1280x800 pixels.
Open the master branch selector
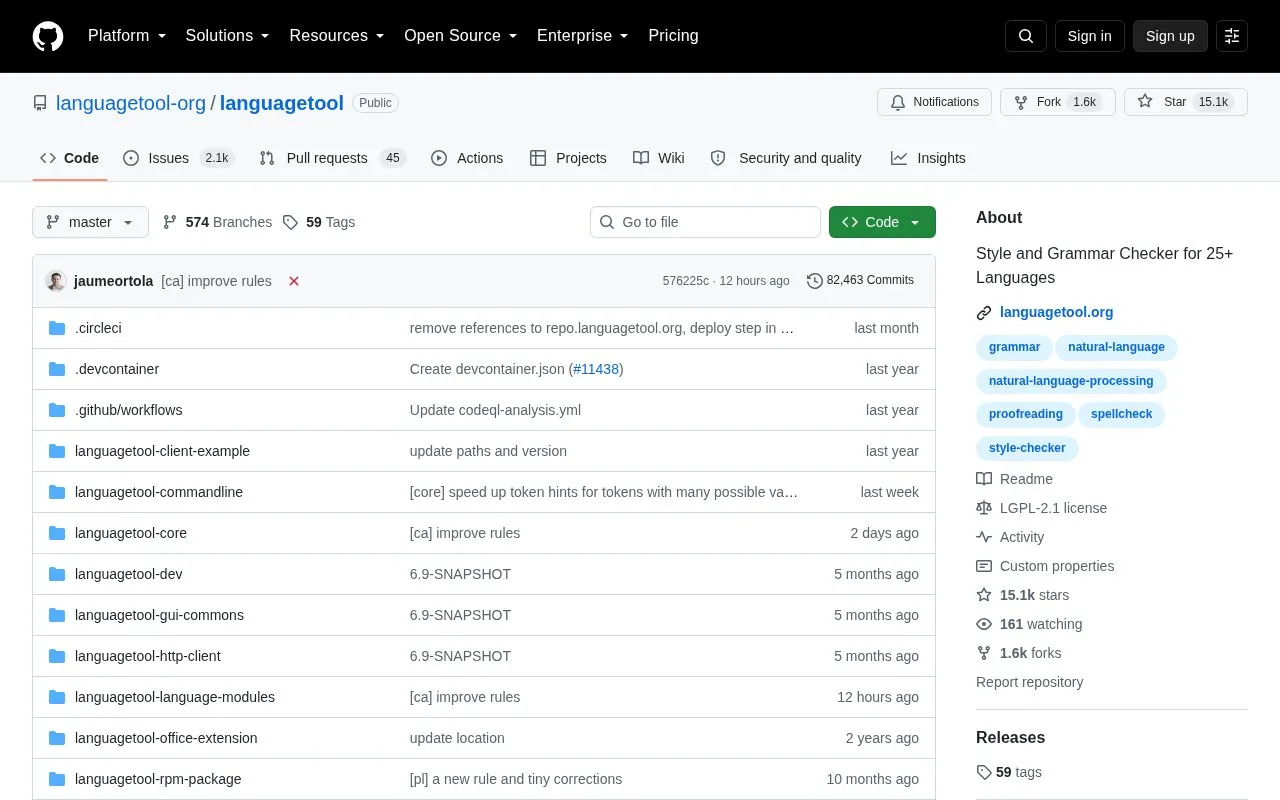90,222
